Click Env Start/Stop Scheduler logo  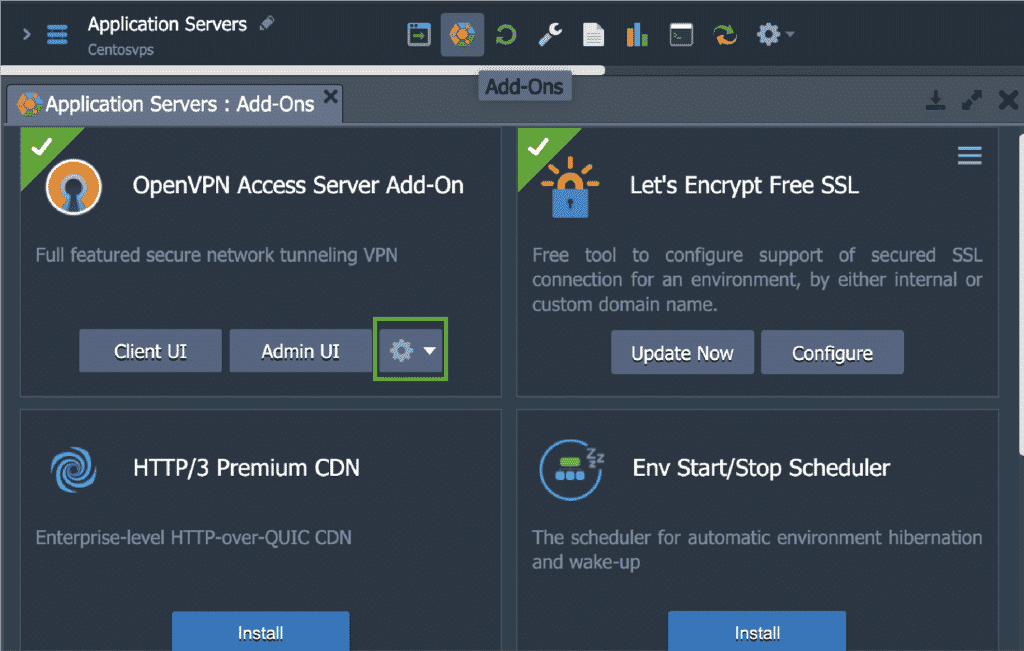(x=572, y=469)
